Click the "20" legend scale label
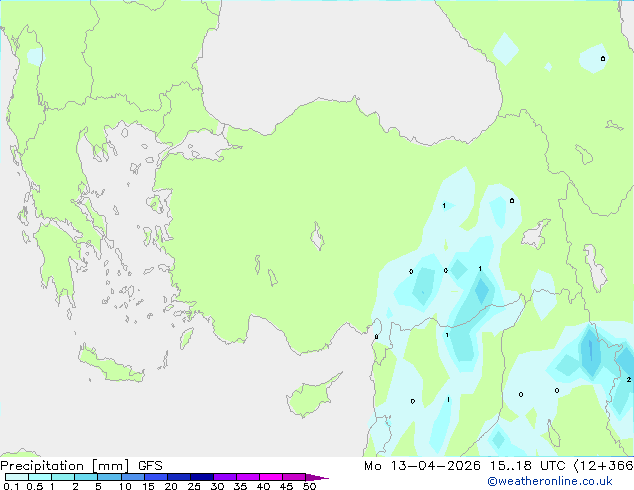This screenshot has width=634, height=490. coord(171,486)
